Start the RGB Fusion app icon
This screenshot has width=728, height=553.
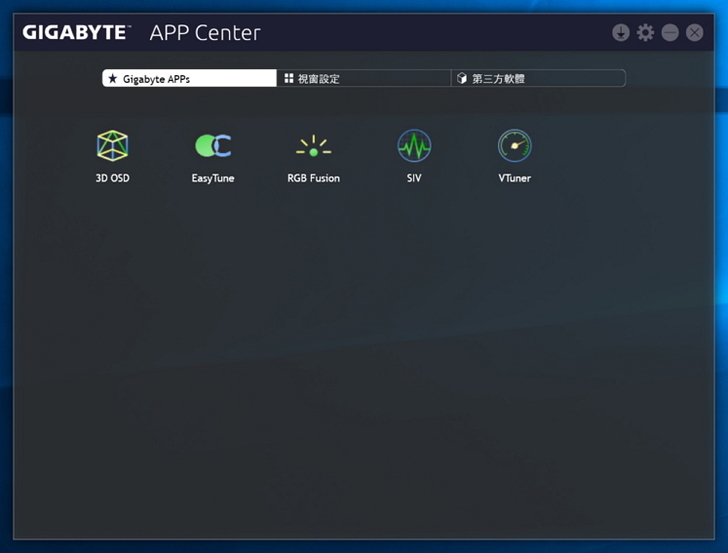click(313, 146)
